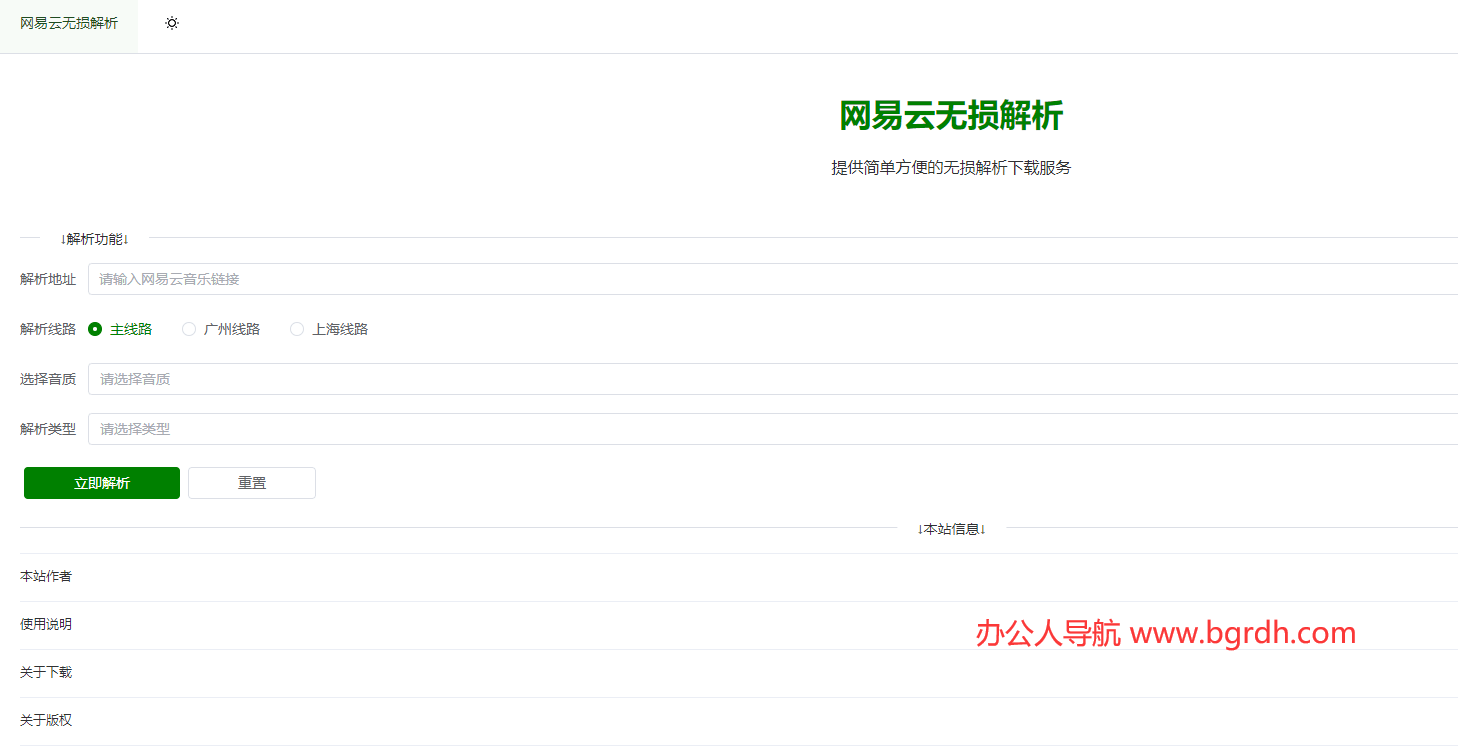
Task: Click the 解析线路 field label
Action: point(48,329)
